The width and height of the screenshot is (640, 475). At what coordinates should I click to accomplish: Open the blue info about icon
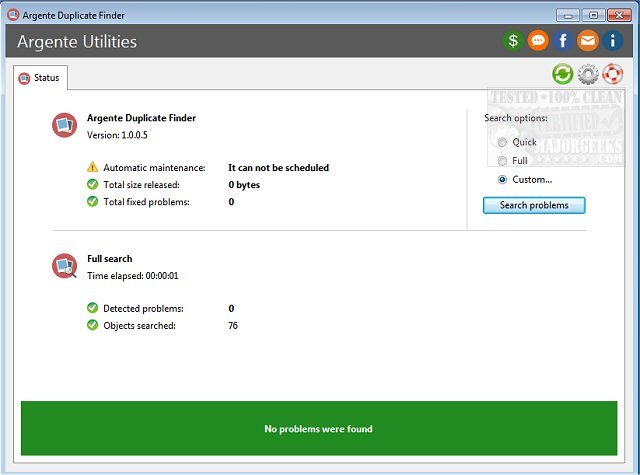click(613, 42)
